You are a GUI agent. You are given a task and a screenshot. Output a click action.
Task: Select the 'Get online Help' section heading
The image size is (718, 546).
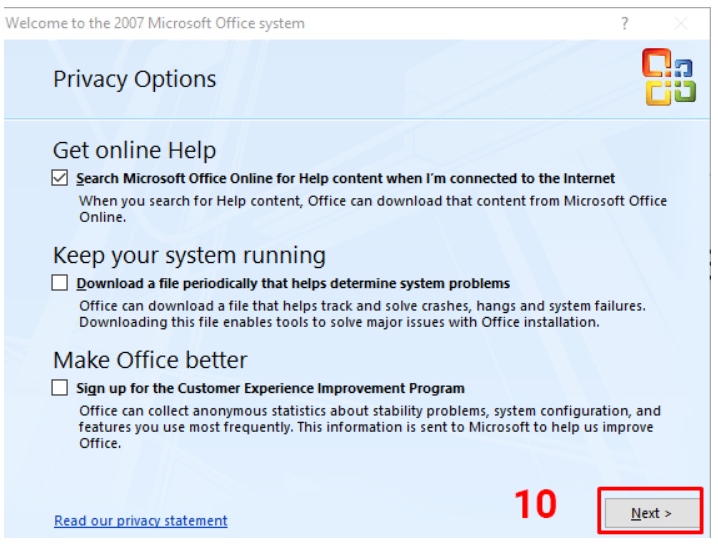tap(134, 150)
